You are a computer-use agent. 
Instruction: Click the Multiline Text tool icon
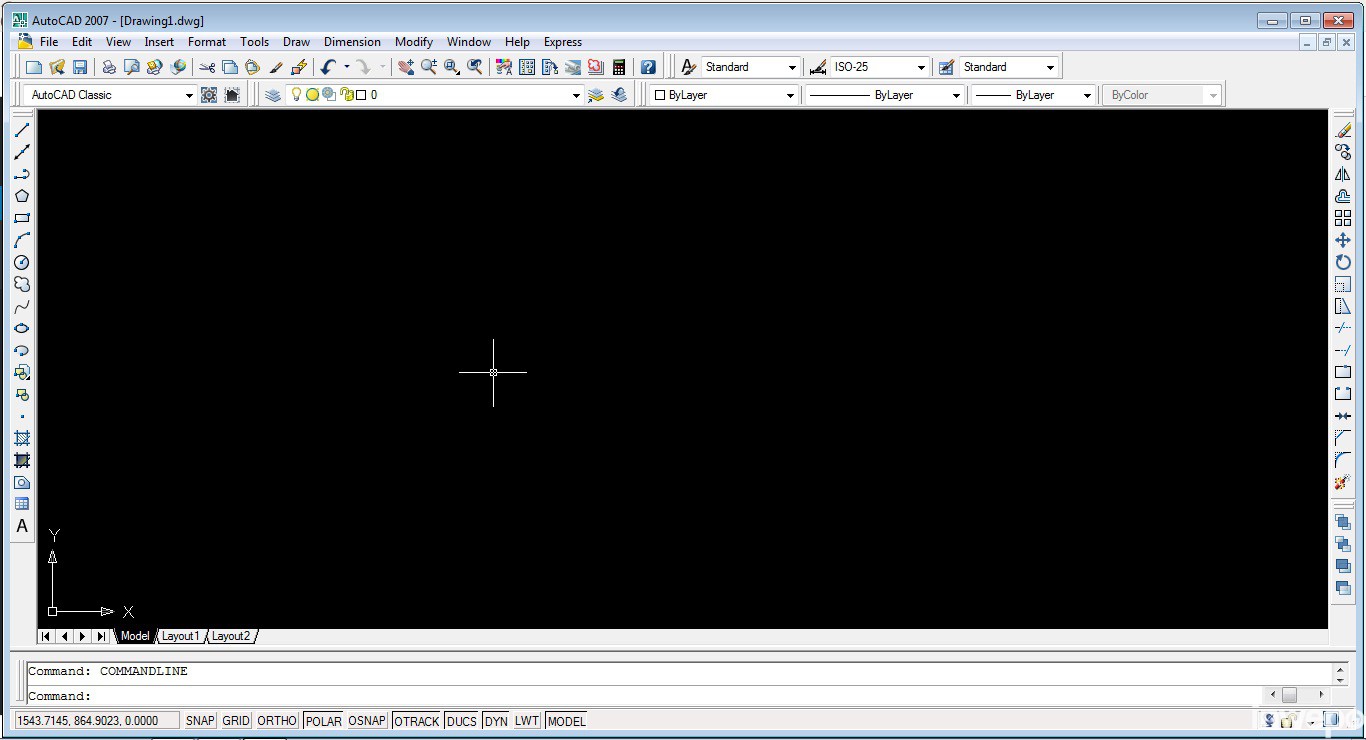[x=22, y=526]
